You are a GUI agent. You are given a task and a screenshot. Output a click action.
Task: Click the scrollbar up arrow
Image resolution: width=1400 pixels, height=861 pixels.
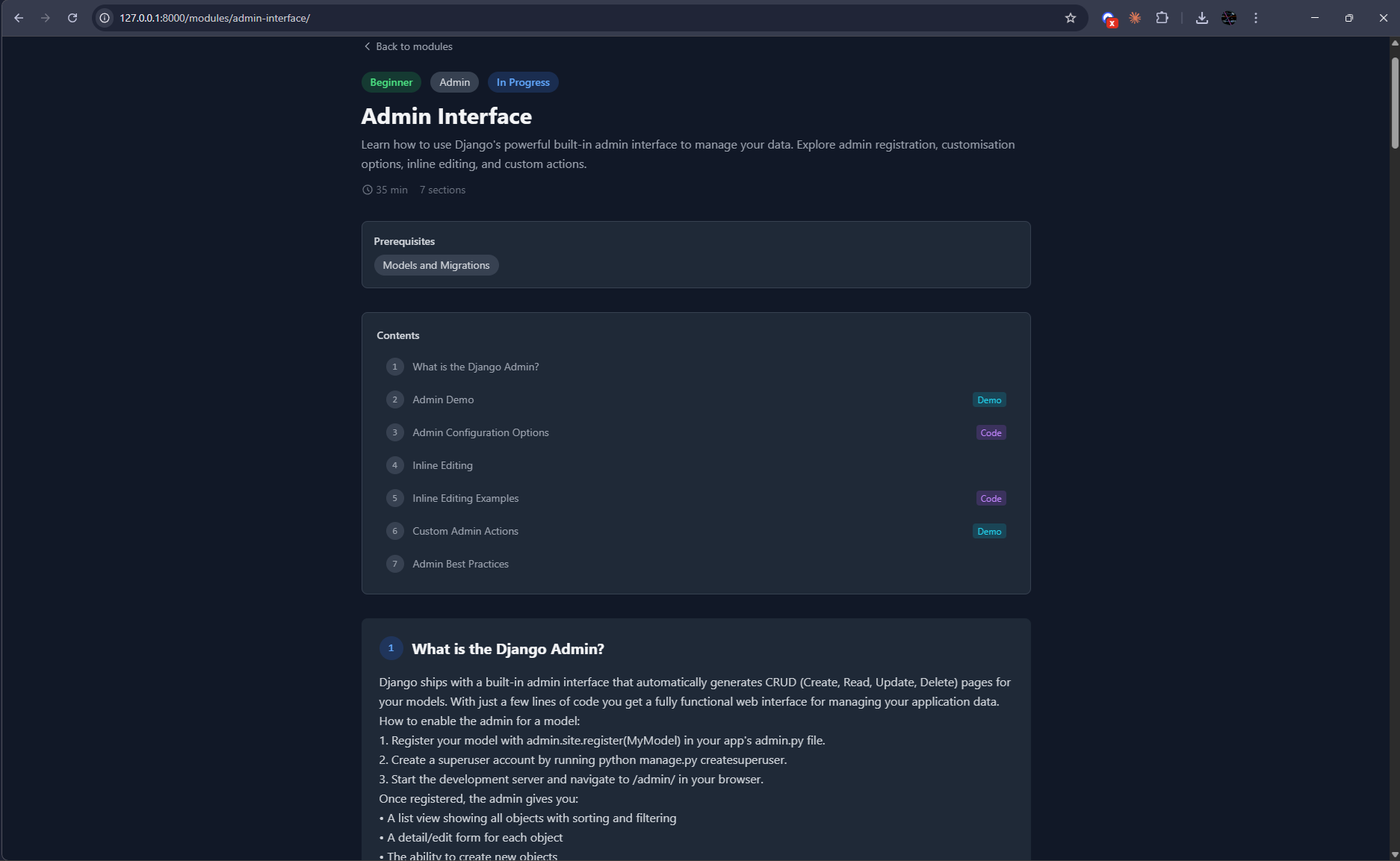1394,43
